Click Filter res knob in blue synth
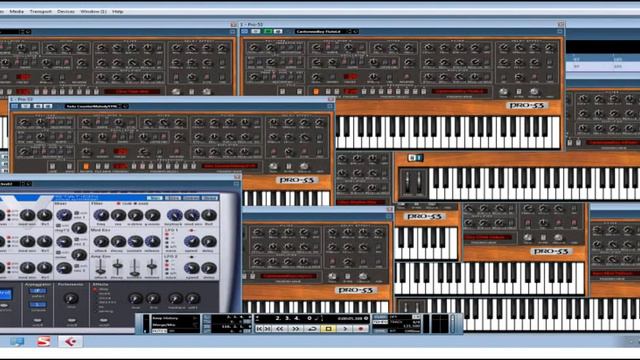This screenshot has width=640, height=360. [x=118, y=215]
